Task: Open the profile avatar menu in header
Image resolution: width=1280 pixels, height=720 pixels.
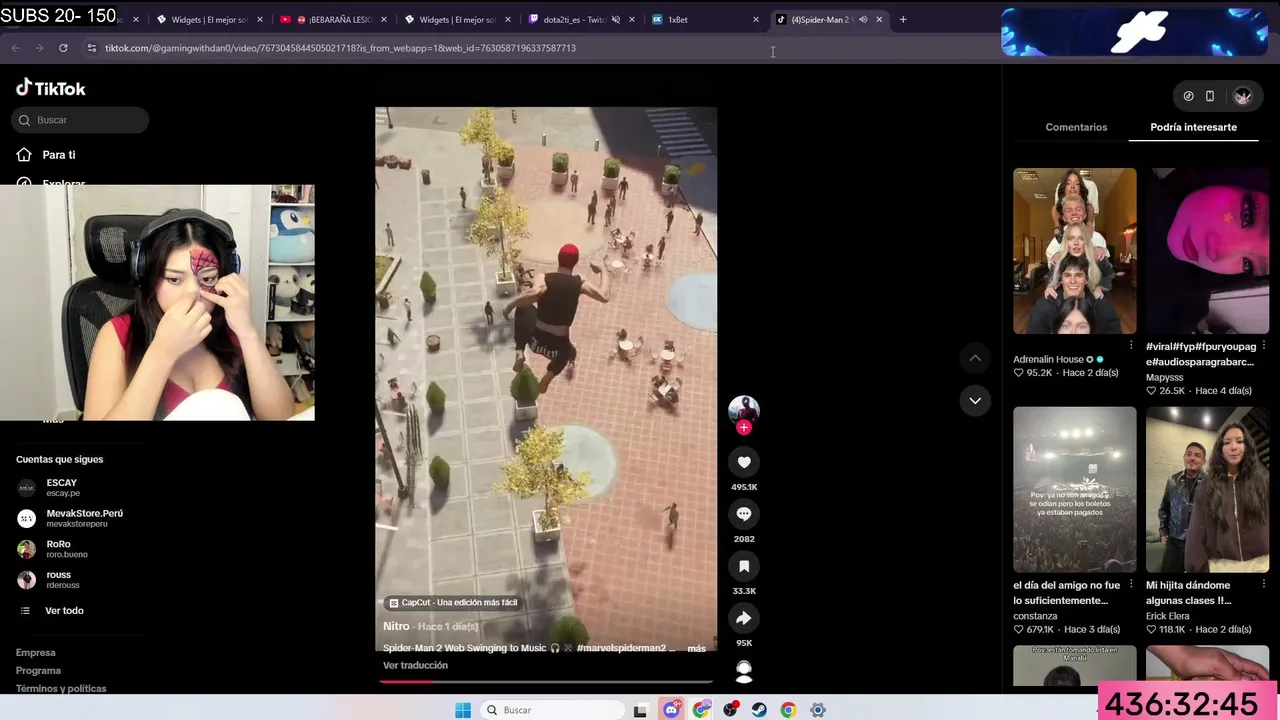Action: [1243, 96]
